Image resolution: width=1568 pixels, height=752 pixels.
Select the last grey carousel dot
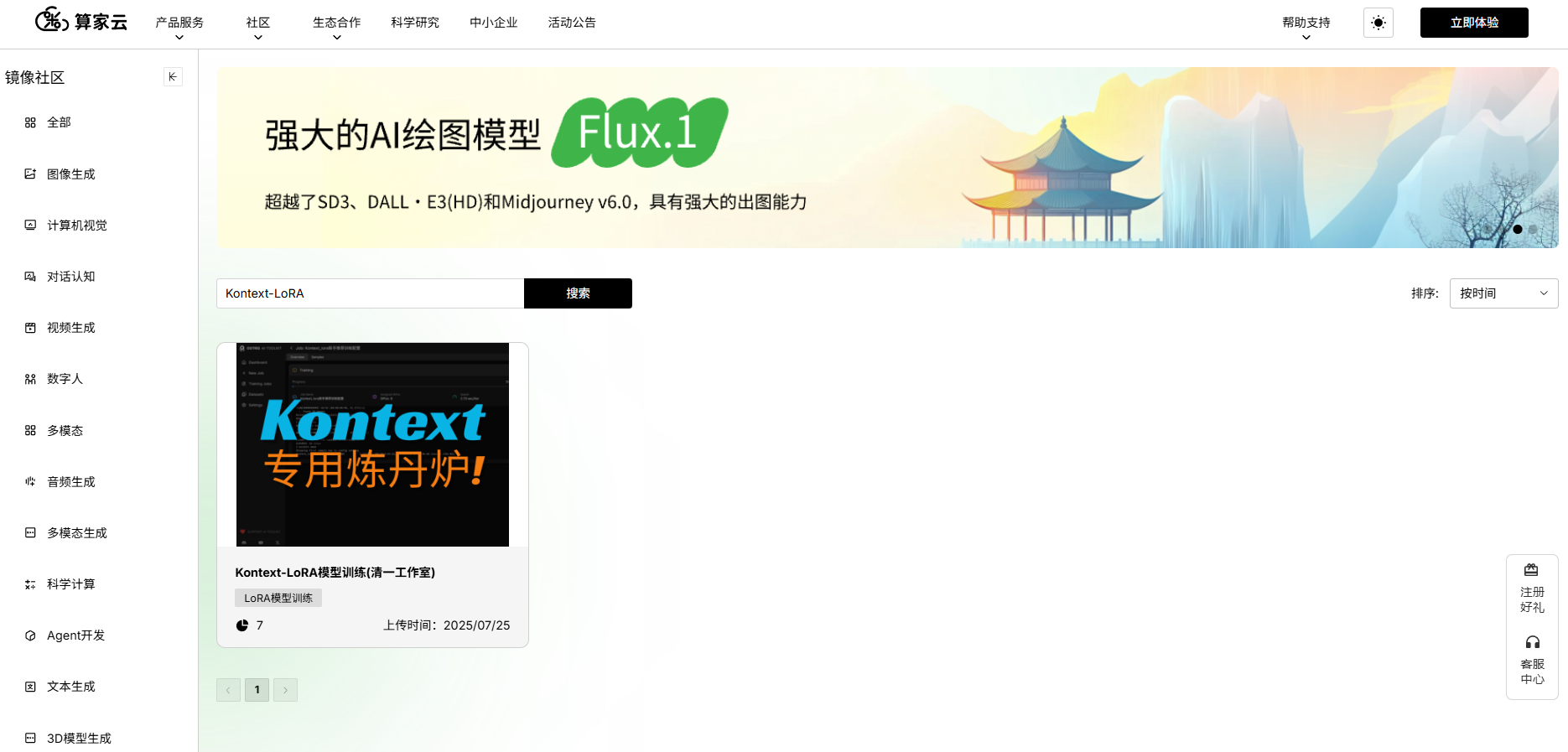click(1533, 229)
